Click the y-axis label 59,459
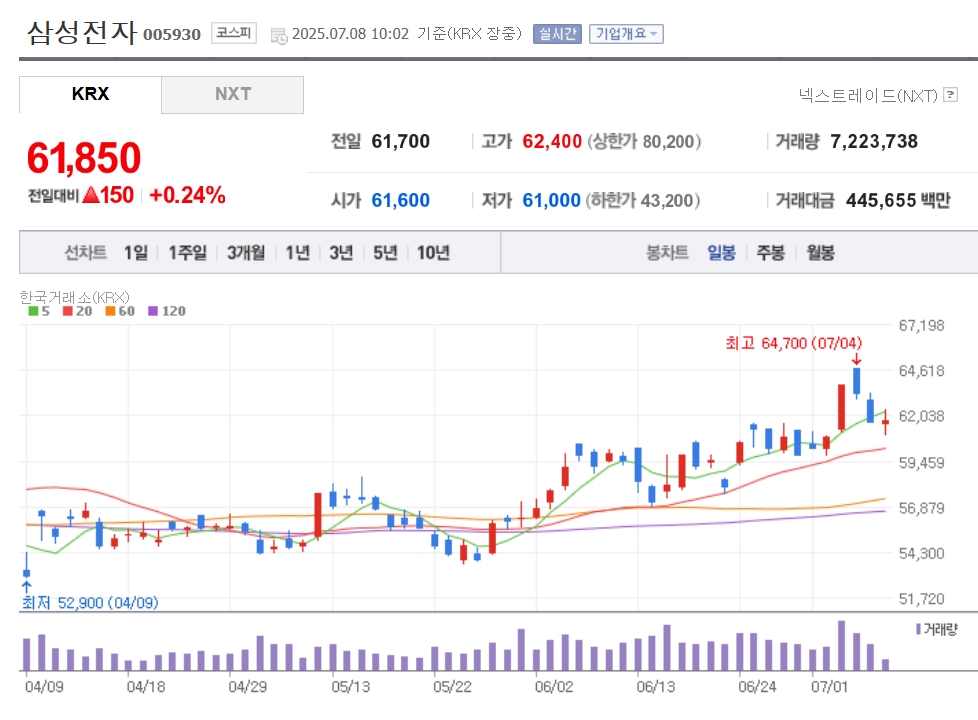This screenshot has width=978, height=720. pyautogui.click(x=921, y=463)
